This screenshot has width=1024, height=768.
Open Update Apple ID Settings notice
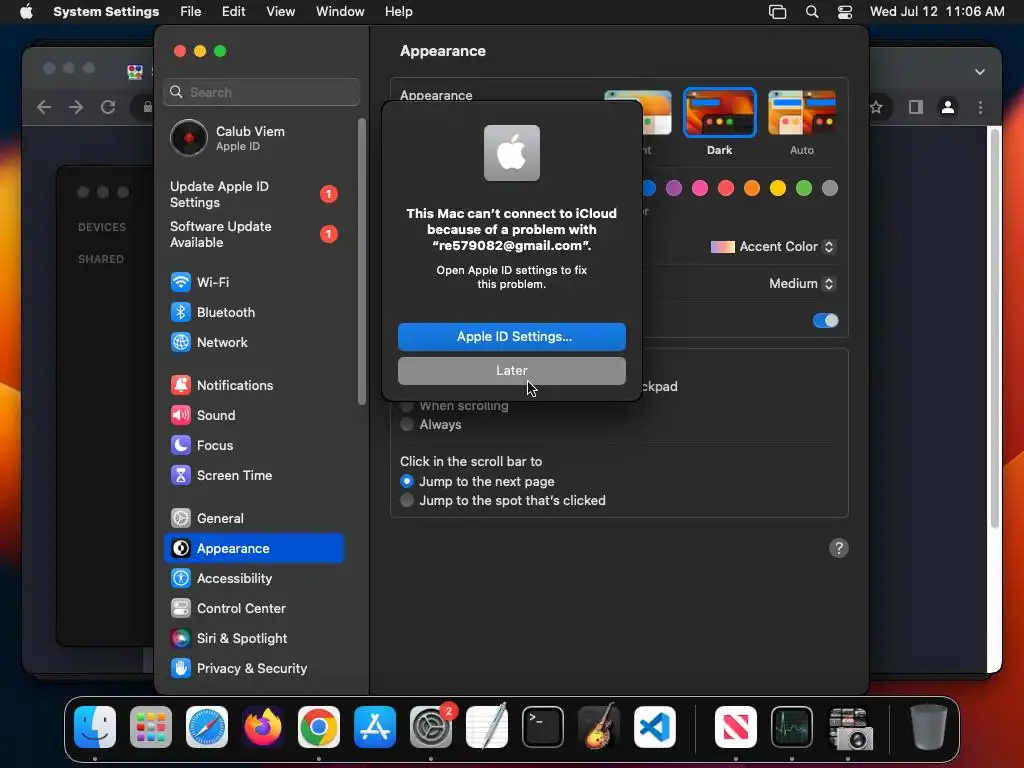coord(253,194)
